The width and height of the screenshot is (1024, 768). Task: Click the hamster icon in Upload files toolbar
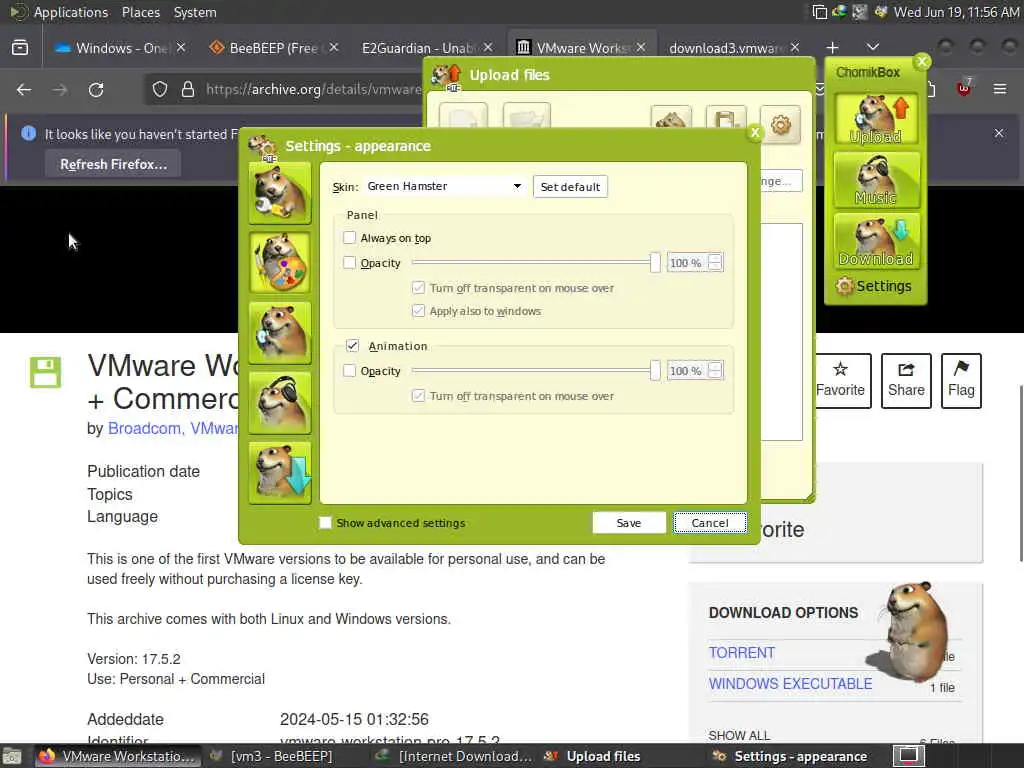671,118
